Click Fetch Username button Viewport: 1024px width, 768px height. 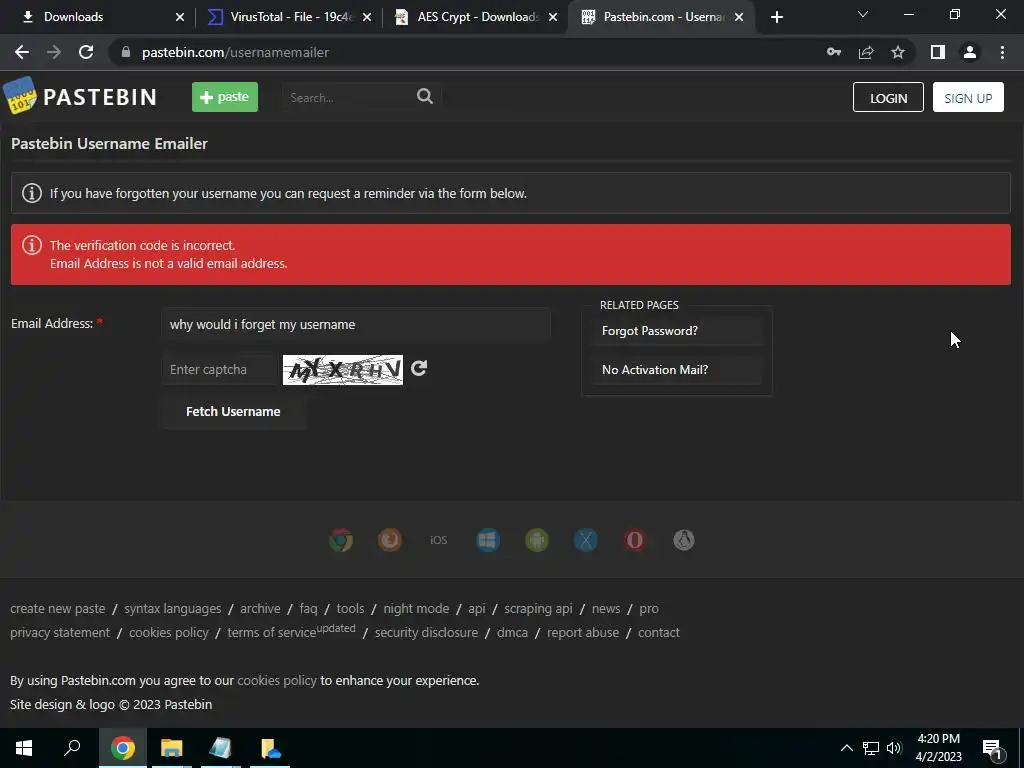(x=233, y=411)
